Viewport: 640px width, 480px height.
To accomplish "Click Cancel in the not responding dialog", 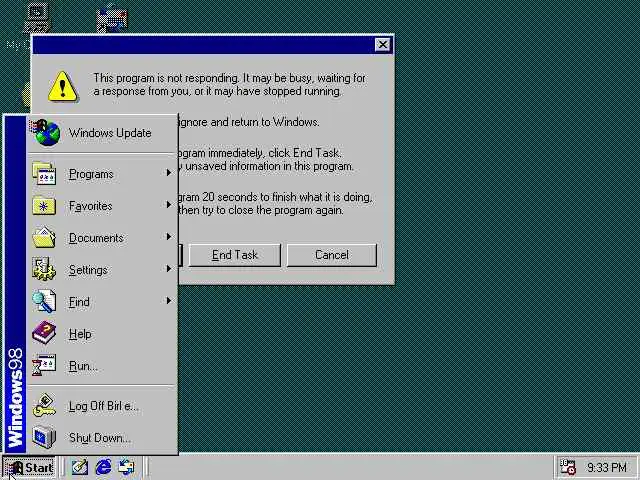I will coord(331,255).
